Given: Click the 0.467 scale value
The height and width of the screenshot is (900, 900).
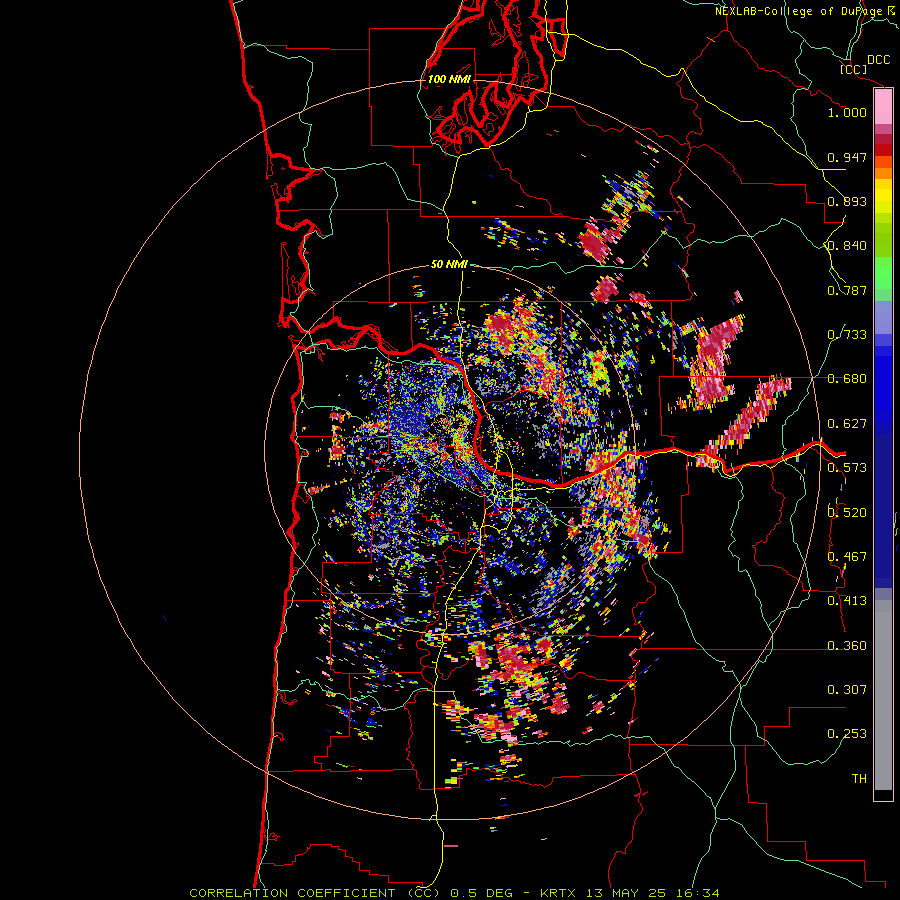Looking at the screenshot, I should [x=847, y=557].
